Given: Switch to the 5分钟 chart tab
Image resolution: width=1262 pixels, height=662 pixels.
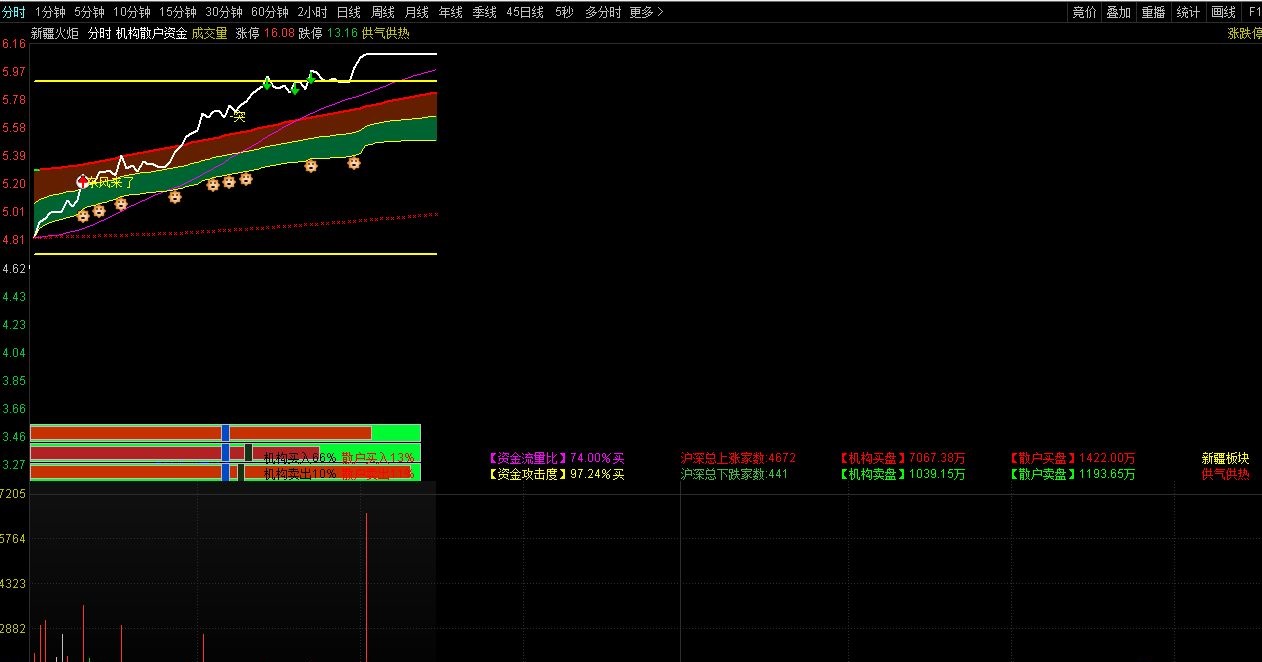Looking at the screenshot, I should pyautogui.click(x=89, y=12).
